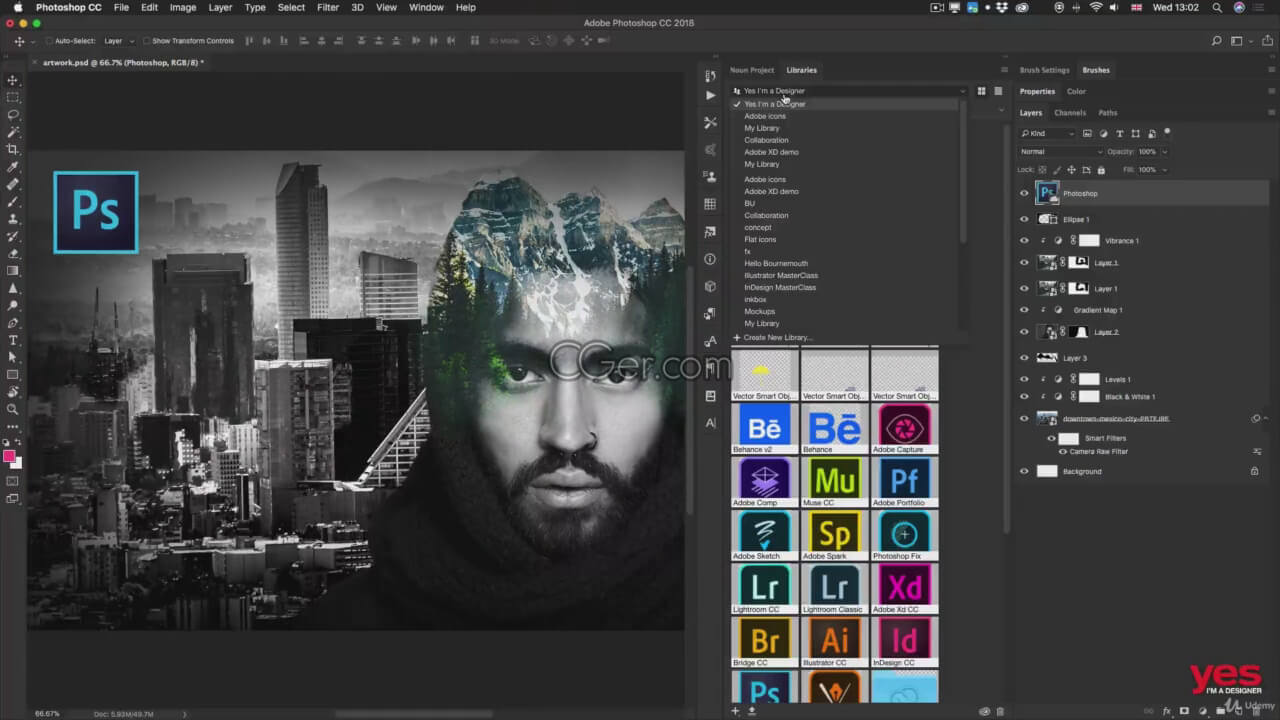Select the Lasso tool
1280x720 pixels.
pos(13,114)
